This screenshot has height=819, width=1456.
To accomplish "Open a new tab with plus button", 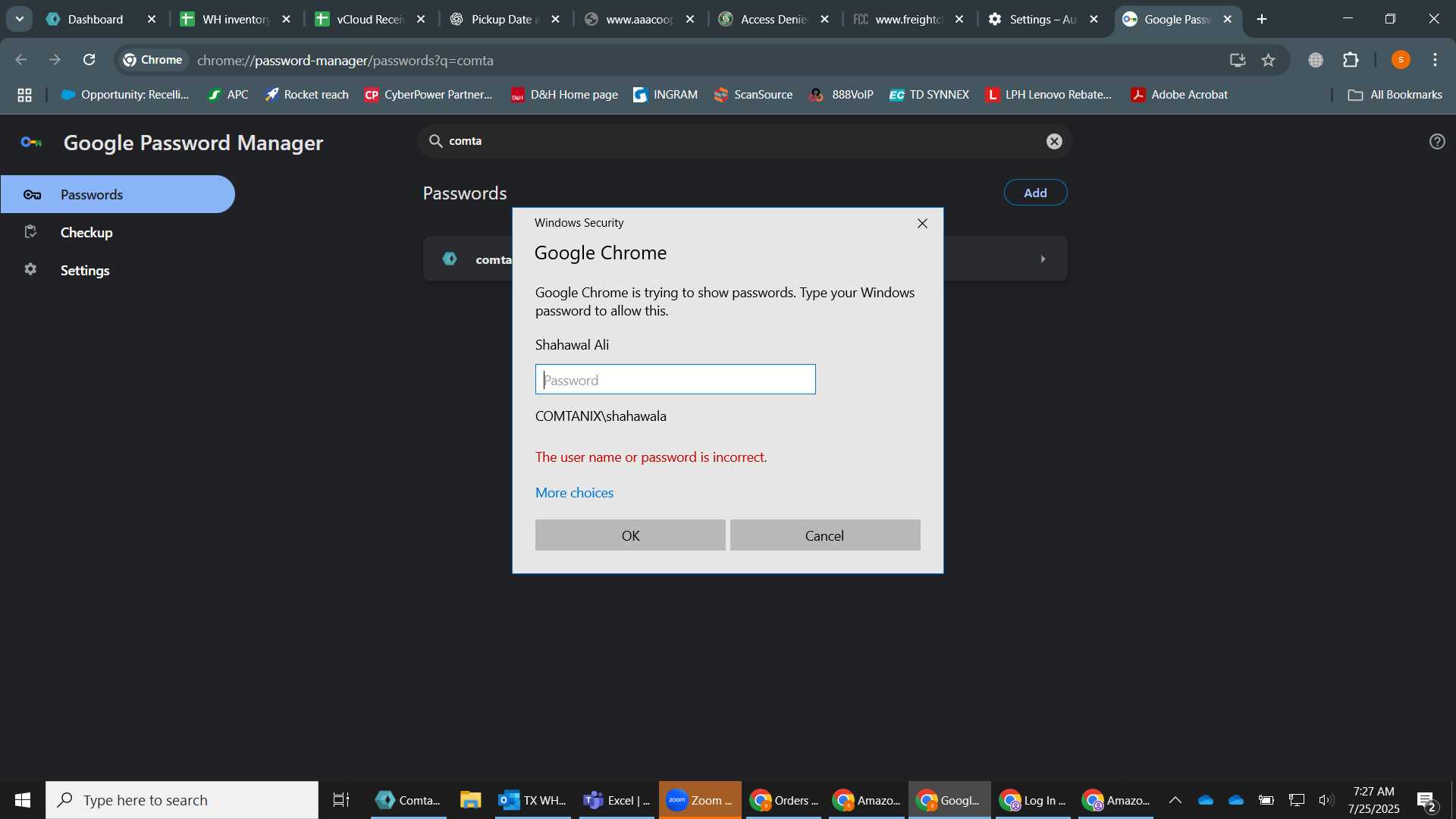I will coord(1262,19).
